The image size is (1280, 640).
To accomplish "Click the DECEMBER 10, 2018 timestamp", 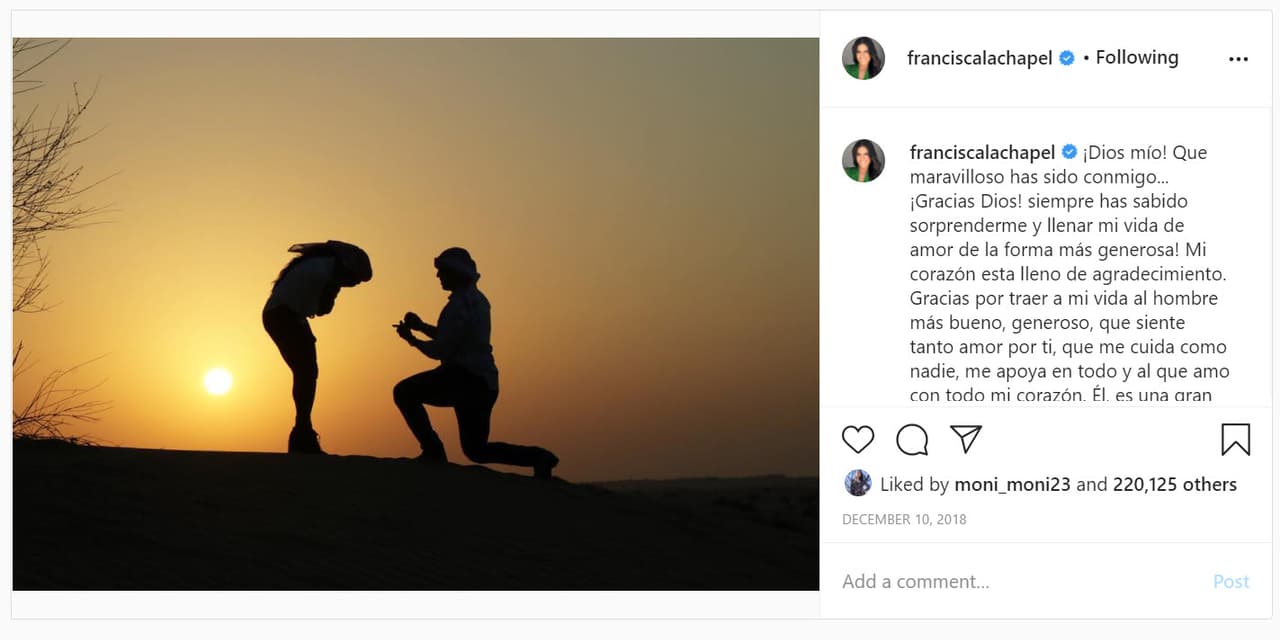I will (905, 519).
